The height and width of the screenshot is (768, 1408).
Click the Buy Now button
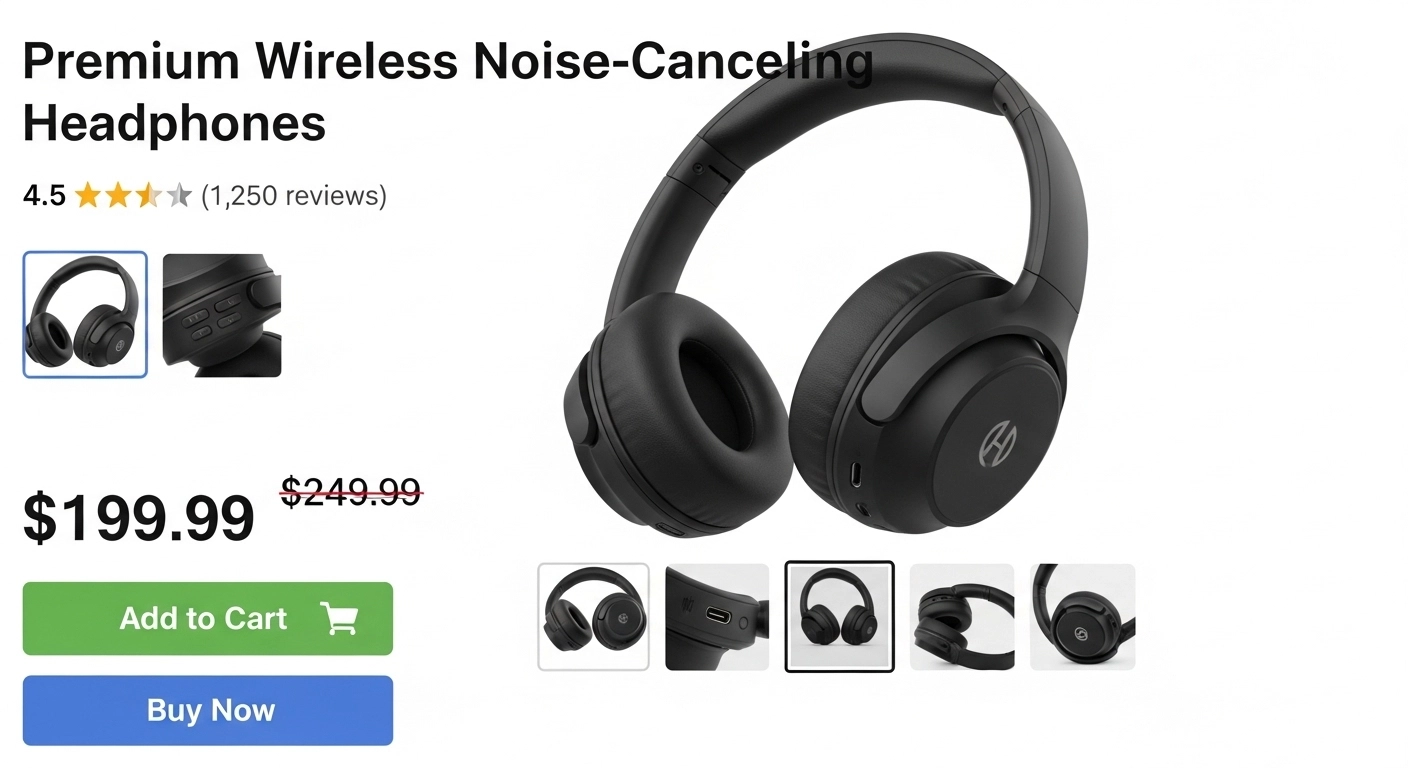(x=208, y=710)
